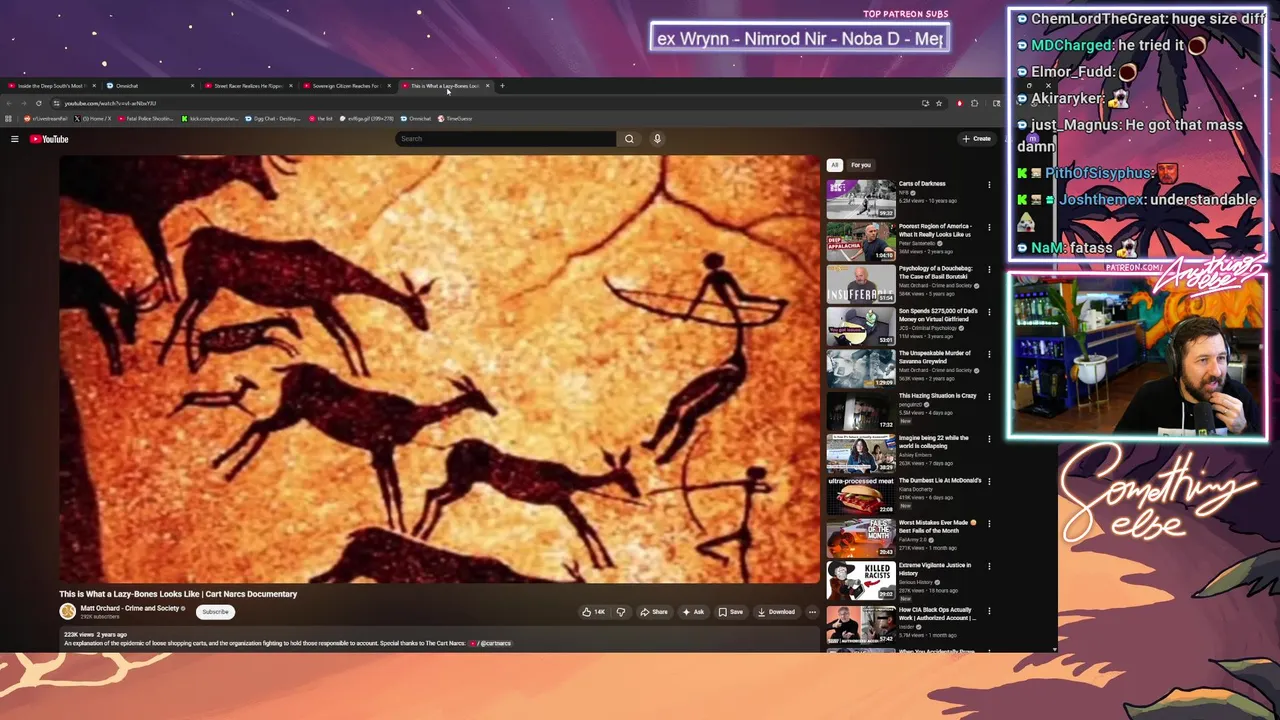Open options menu for Son Spends $275,000
Image resolution: width=1280 pixels, height=720 pixels.
(x=989, y=311)
